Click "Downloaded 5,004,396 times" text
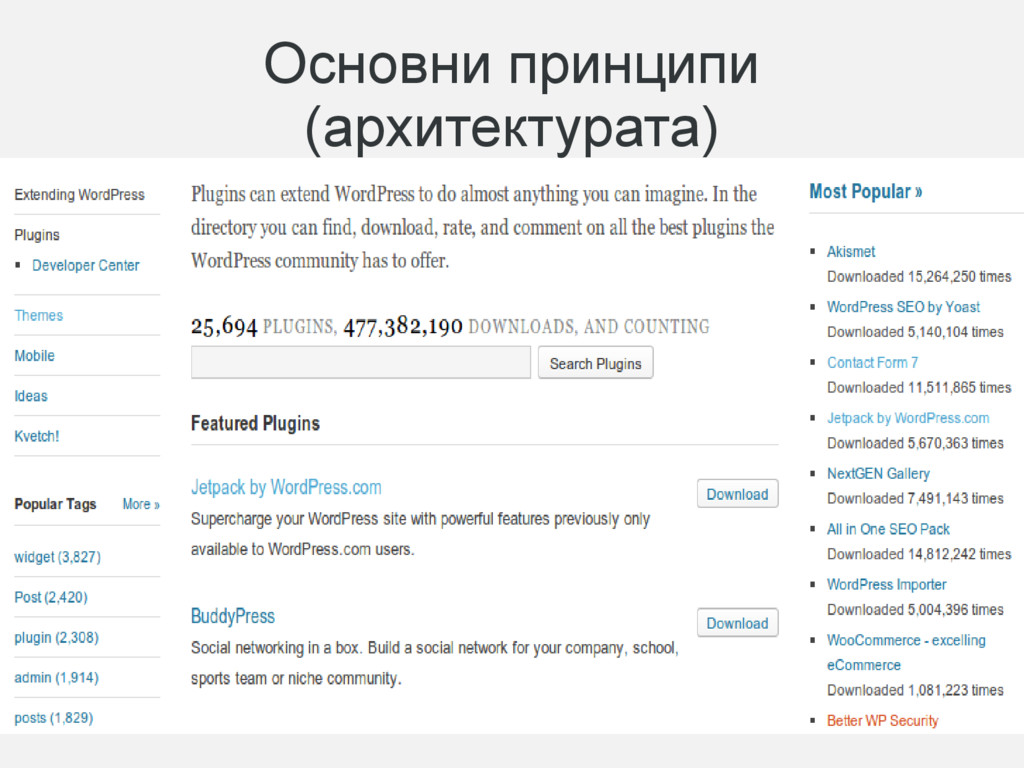Screen dimensions: 1024x768 pyautogui.click(x=915, y=610)
